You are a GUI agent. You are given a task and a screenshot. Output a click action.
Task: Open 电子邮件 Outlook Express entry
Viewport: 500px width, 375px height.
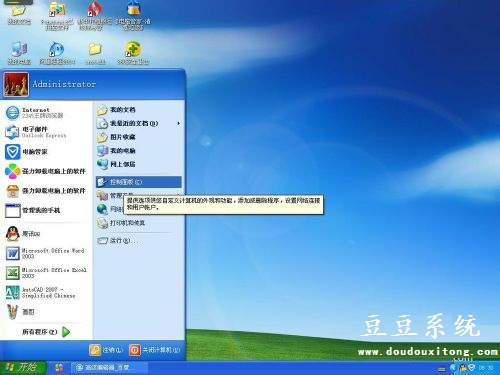46,132
